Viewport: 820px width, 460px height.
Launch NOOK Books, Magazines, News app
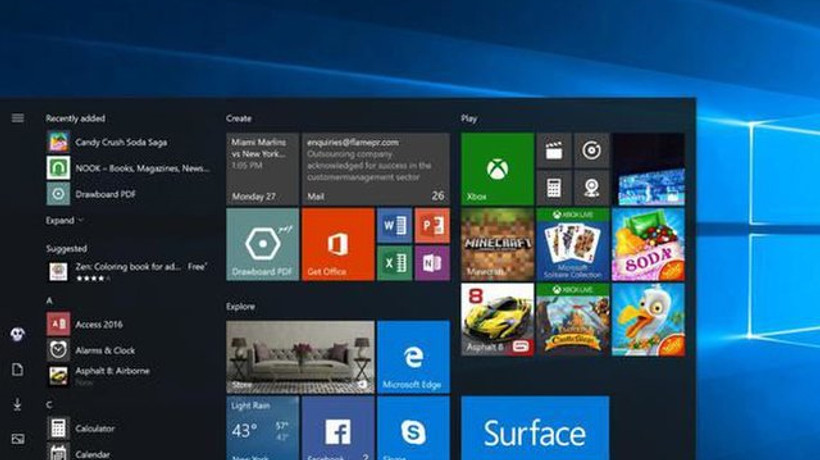pos(129,168)
